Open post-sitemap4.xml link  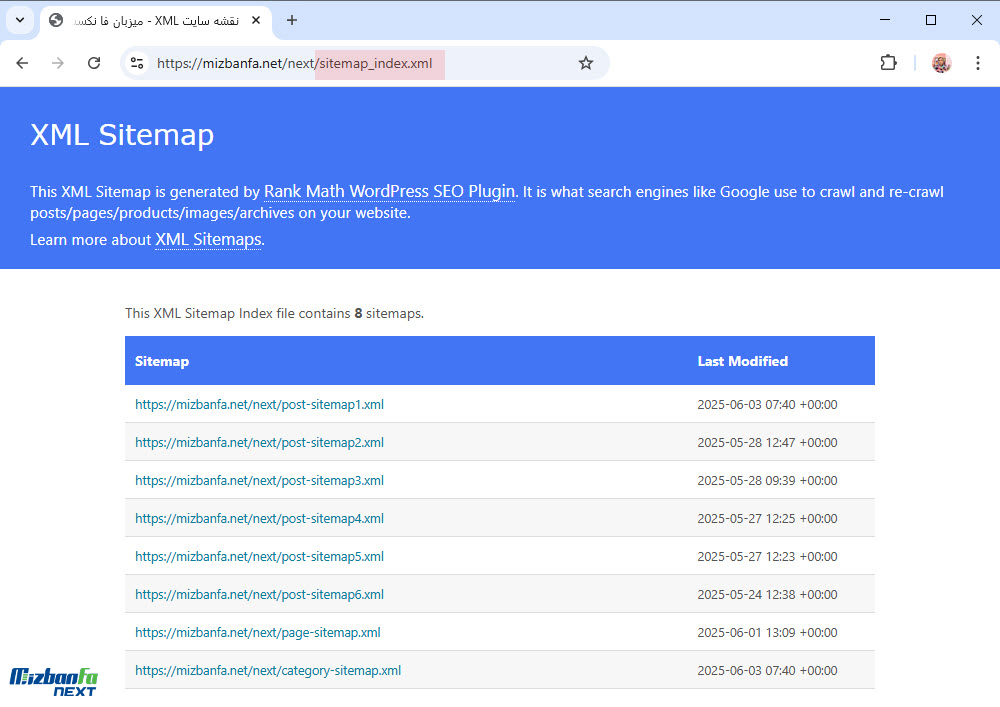tap(260, 518)
